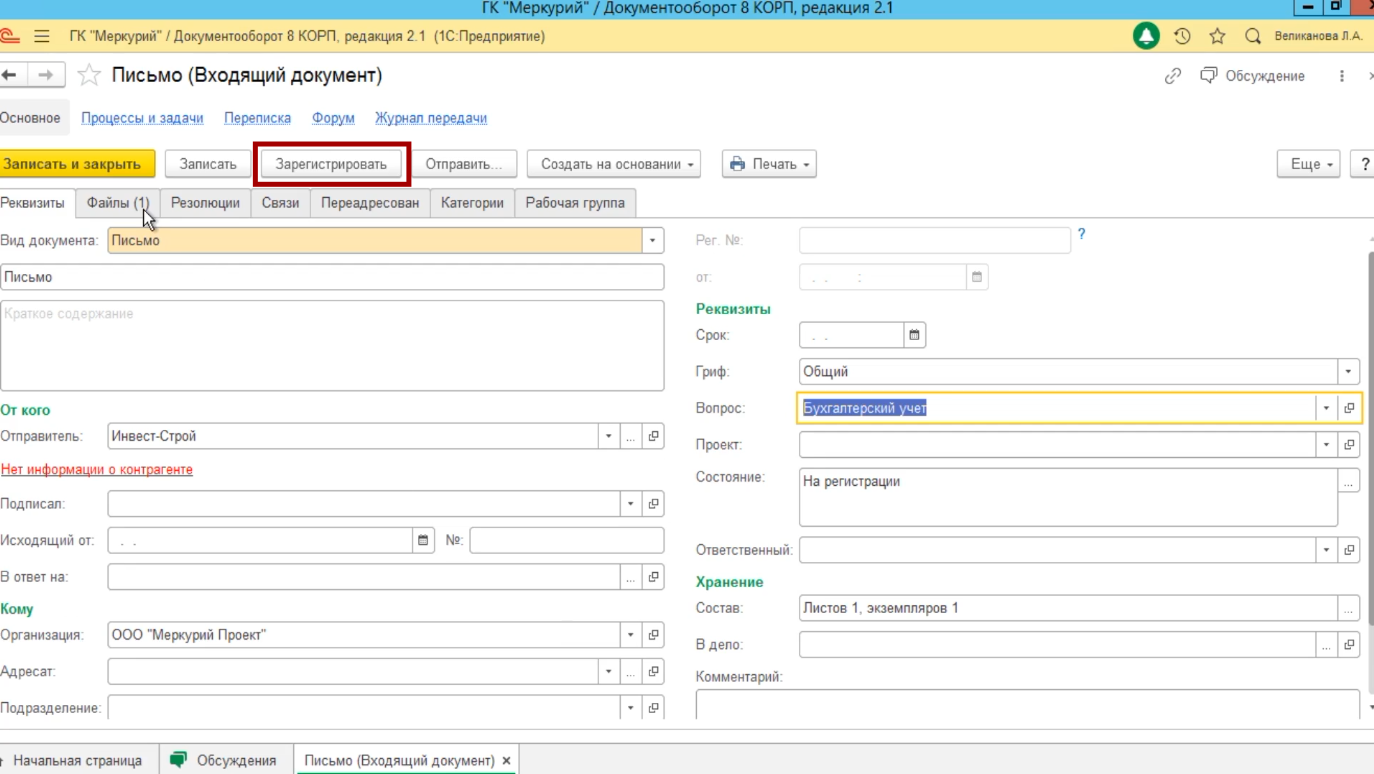Open В ответ на linked document icon
This screenshot has height=774, width=1374.
click(653, 577)
